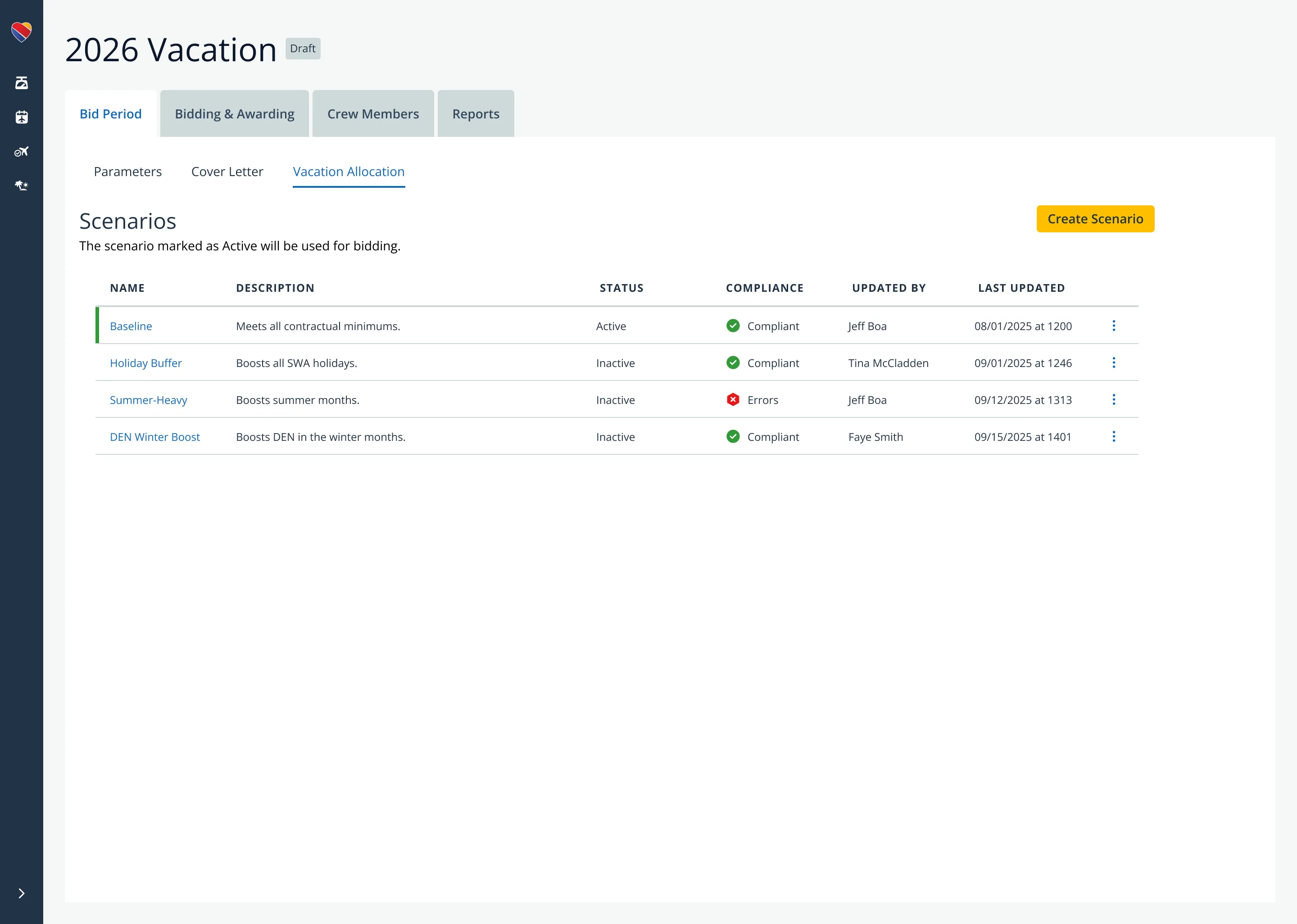
Task: Click the Draft status badge
Action: pos(303,49)
